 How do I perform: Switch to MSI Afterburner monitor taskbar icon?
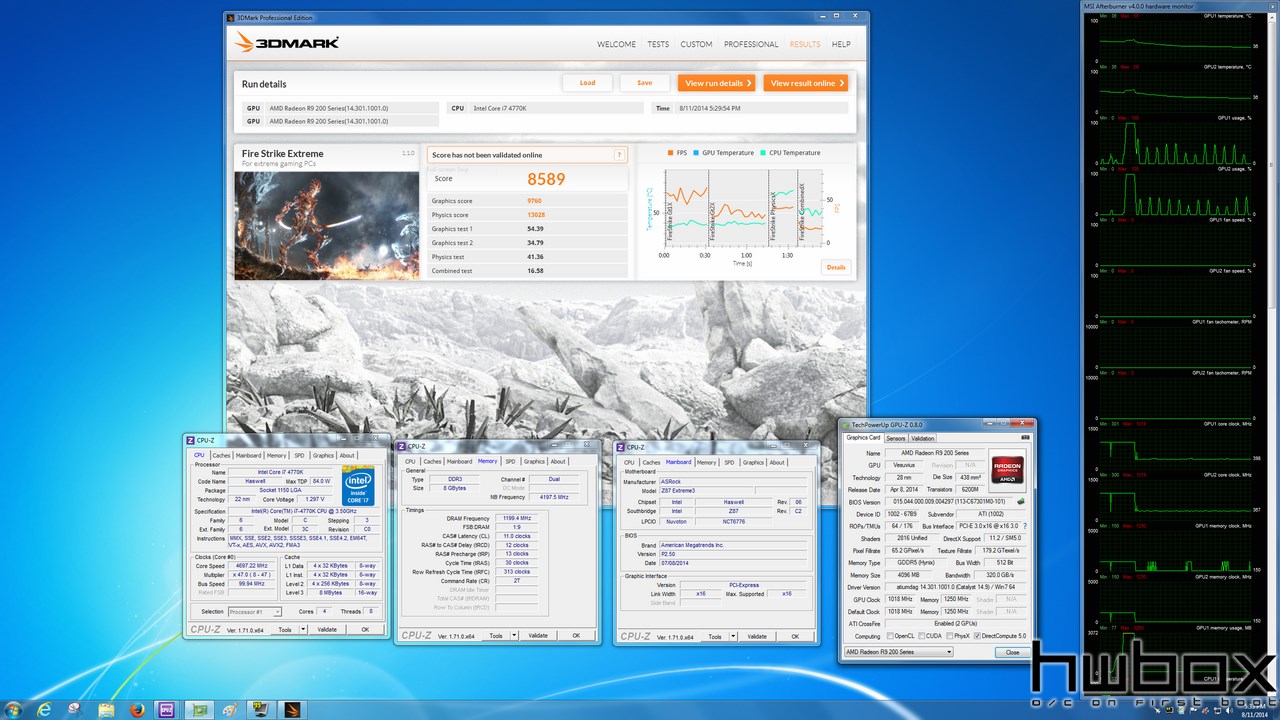[x=261, y=709]
